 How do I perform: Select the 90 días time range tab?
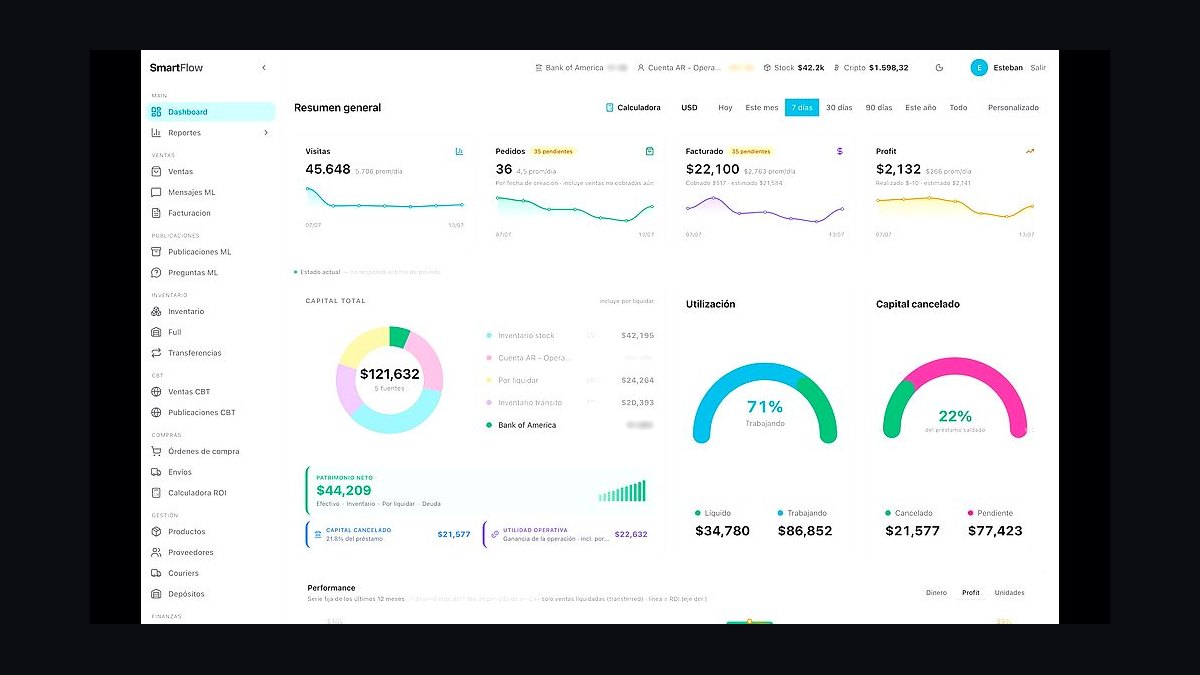pos(879,108)
